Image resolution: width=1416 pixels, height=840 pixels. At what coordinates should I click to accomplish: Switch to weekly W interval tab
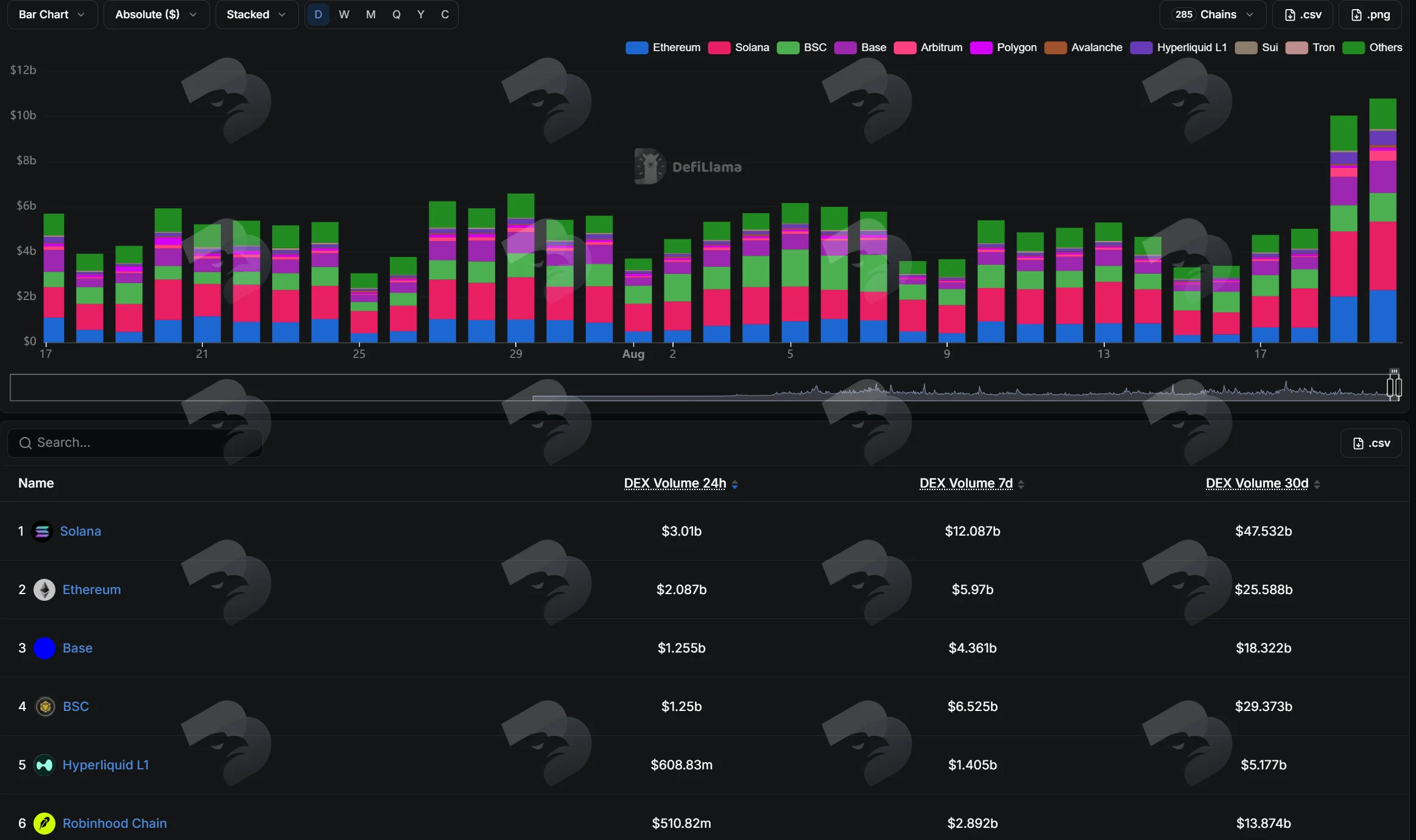click(344, 15)
